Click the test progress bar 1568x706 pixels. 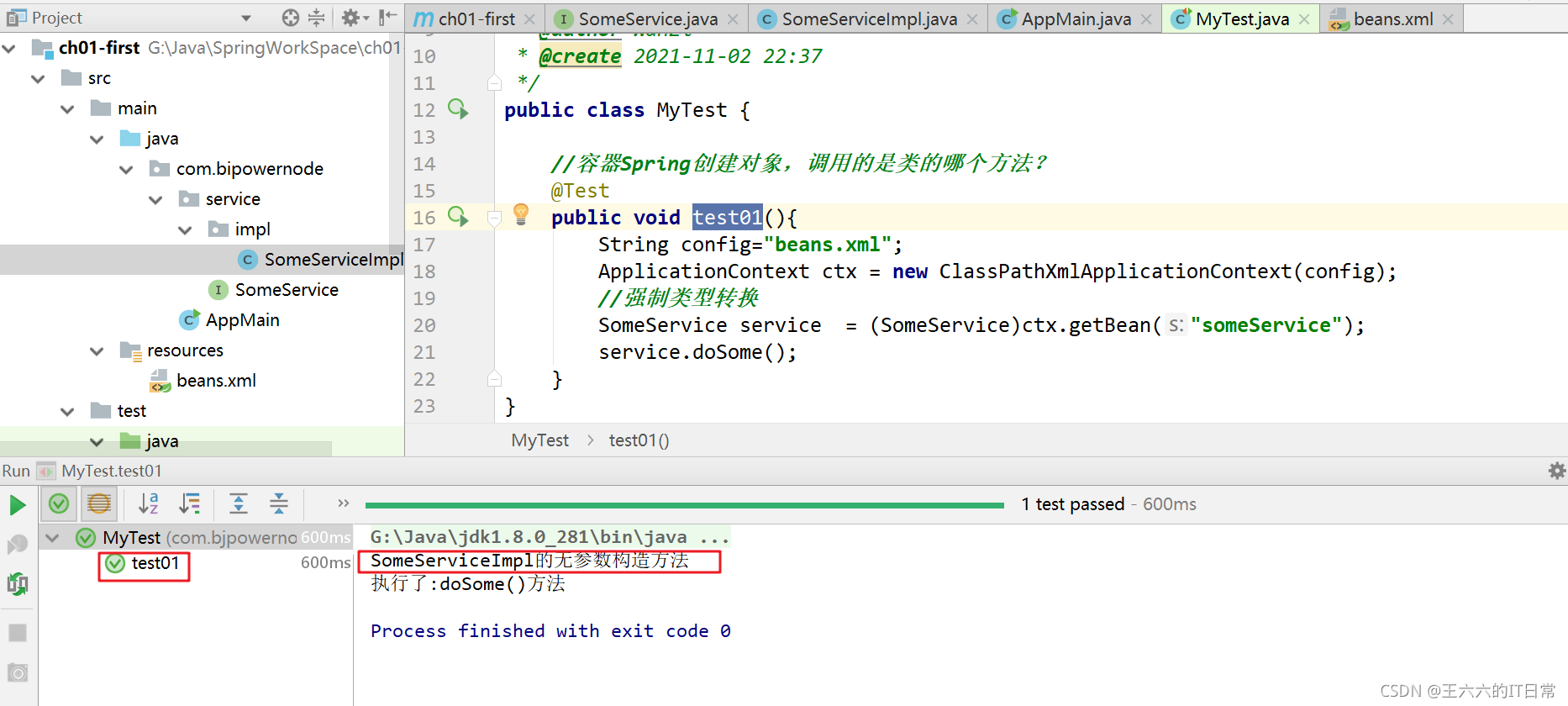click(685, 505)
